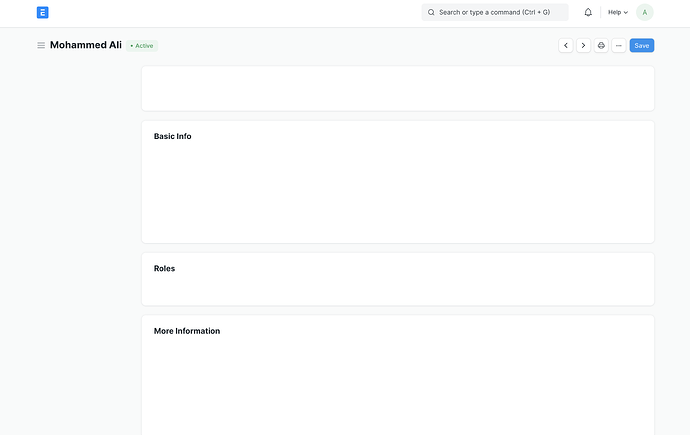This screenshot has width=690, height=435.
Task: Open the Help dropdown menu
Action: 617,13
